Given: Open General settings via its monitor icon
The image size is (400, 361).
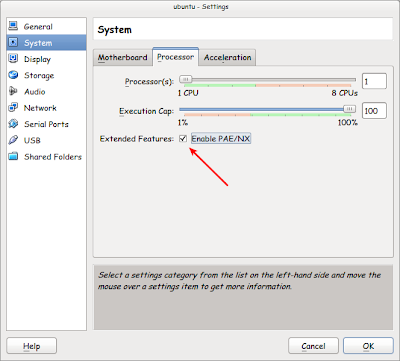Looking at the screenshot, I should [13, 26].
